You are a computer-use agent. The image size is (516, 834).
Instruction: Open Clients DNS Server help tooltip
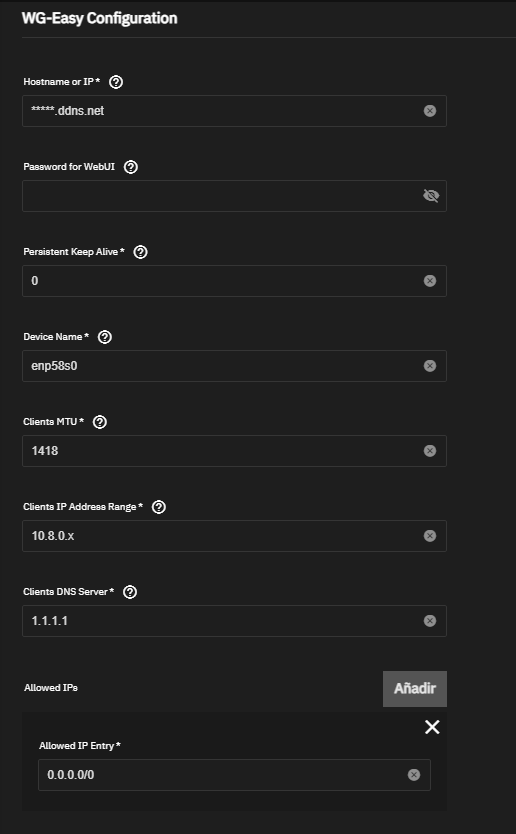130,592
